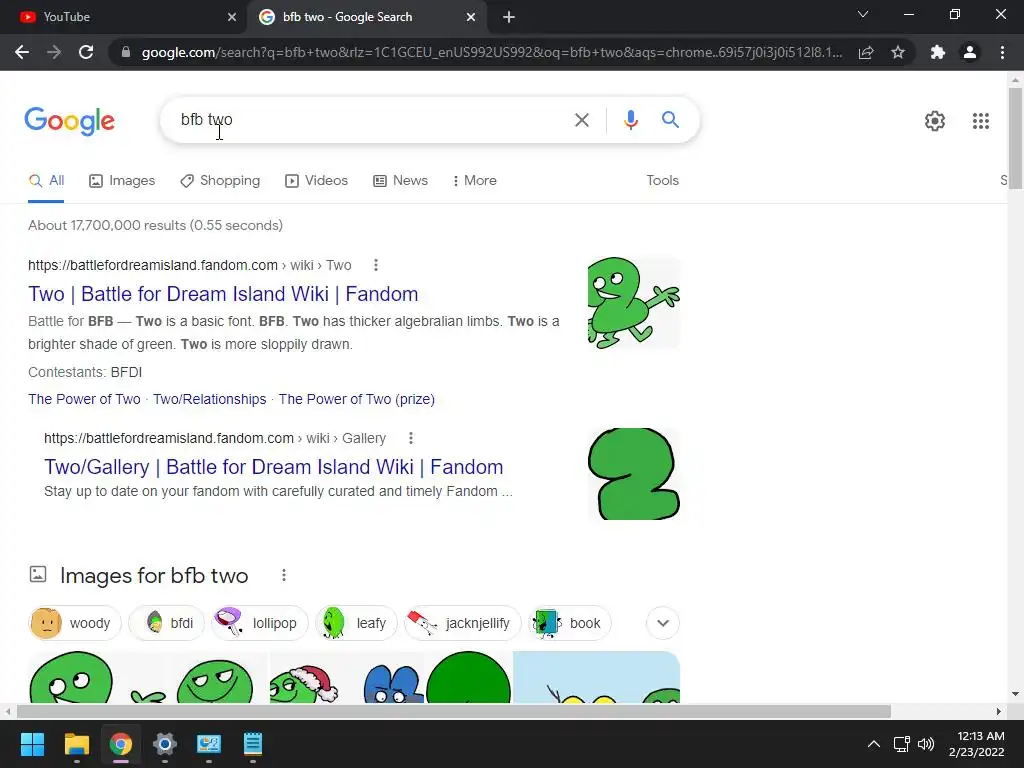
Task: Open the clock and date in taskbar
Action: point(976,744)
